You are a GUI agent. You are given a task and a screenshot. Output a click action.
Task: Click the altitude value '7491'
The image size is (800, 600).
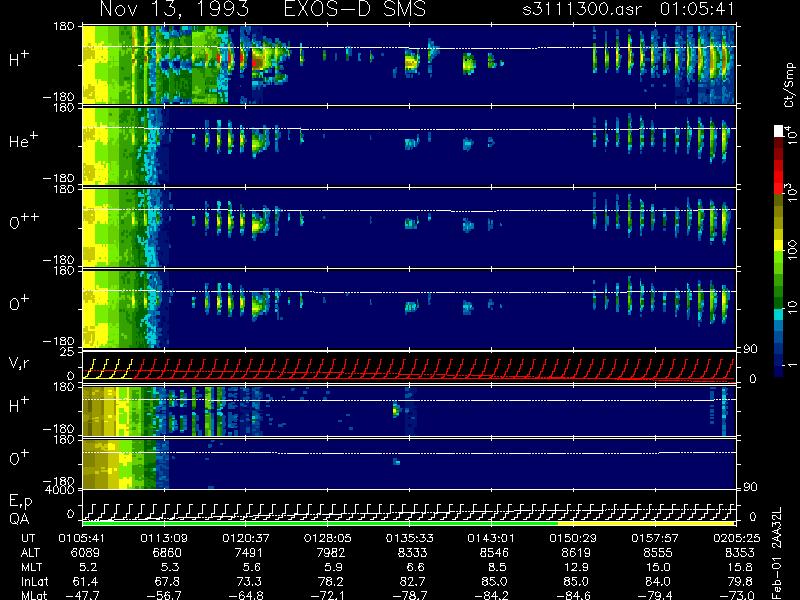[x=248, y=553]
